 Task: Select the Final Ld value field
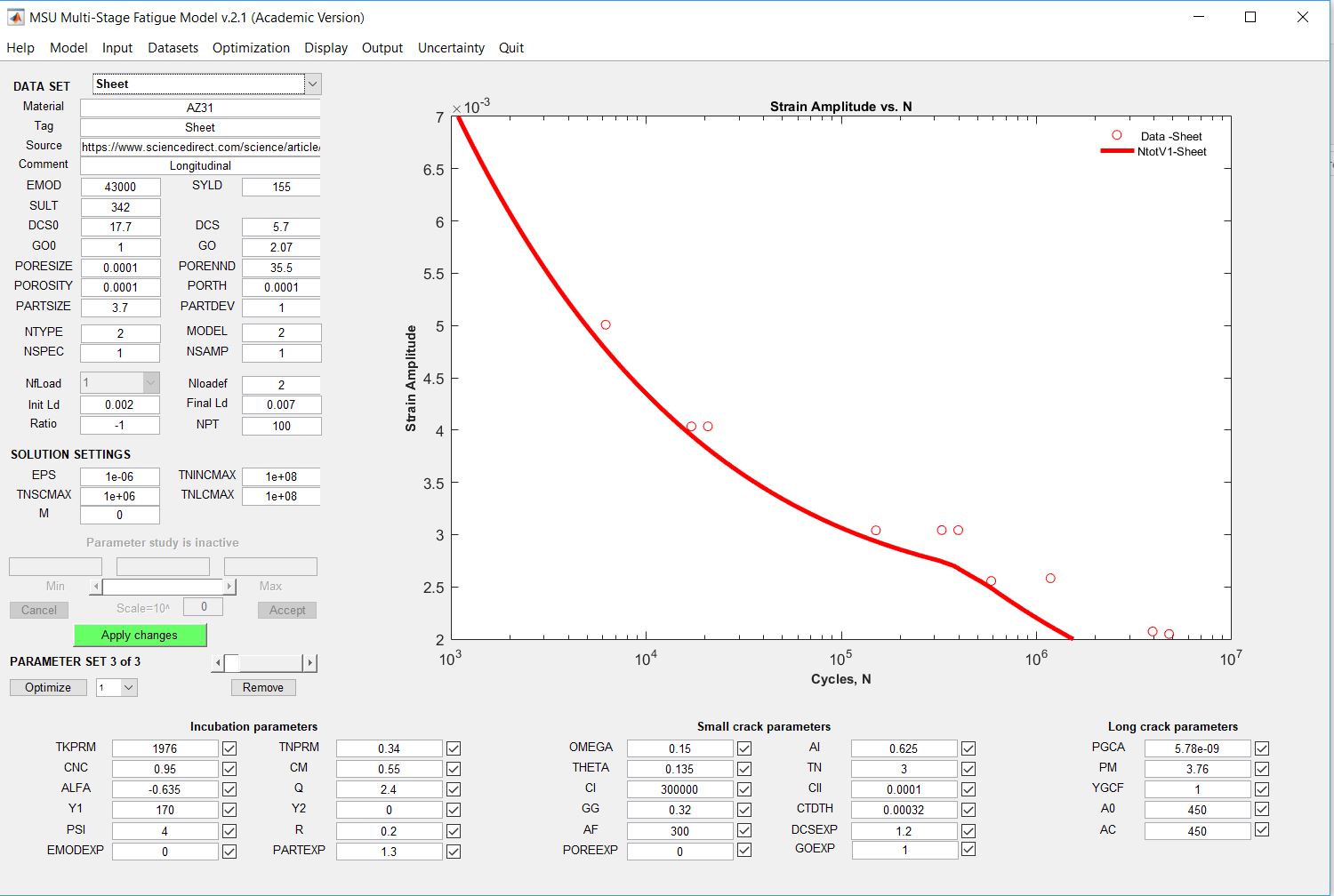point(281,404)
